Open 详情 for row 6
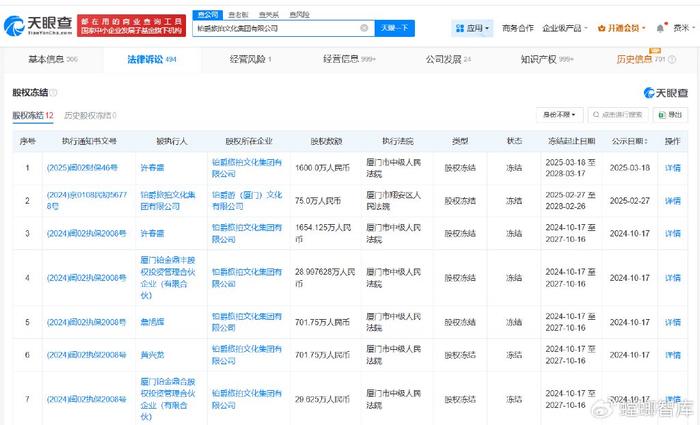700x425 pixels. 673,355
